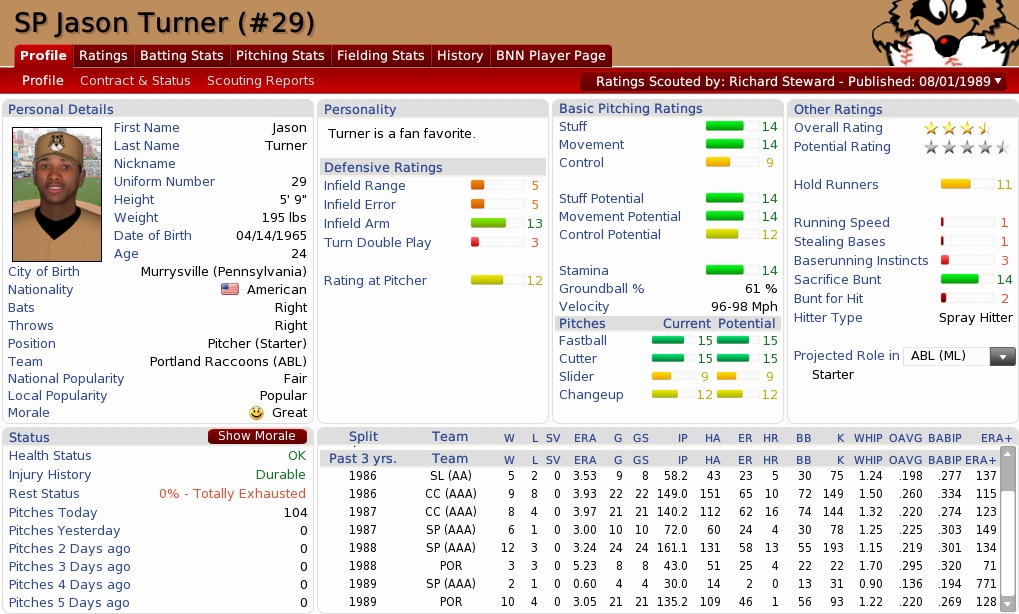Click the smiley face morale icon
Viewport: 1019px width, 614px height.
(257, 413)
